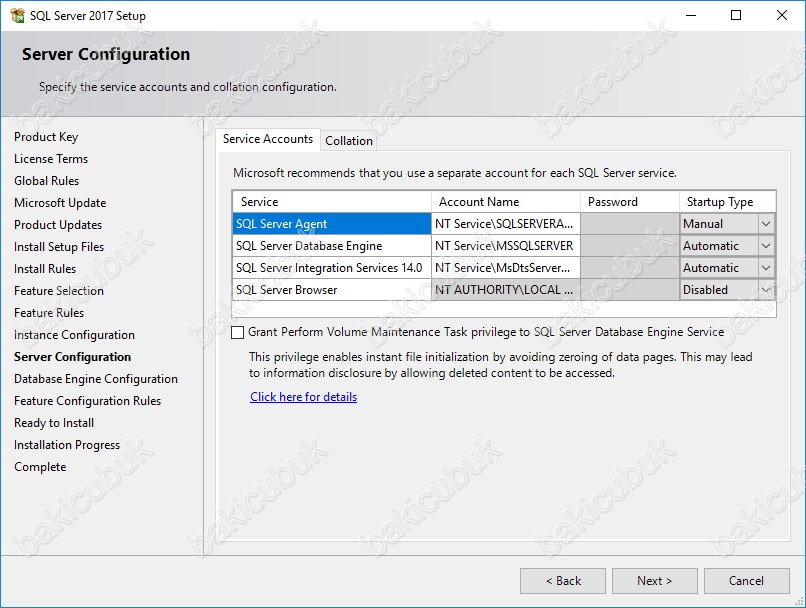Click Install Setup Files step in sidebar
The height and width of the screenshot is (608, 806).
(x=59, y=247)
